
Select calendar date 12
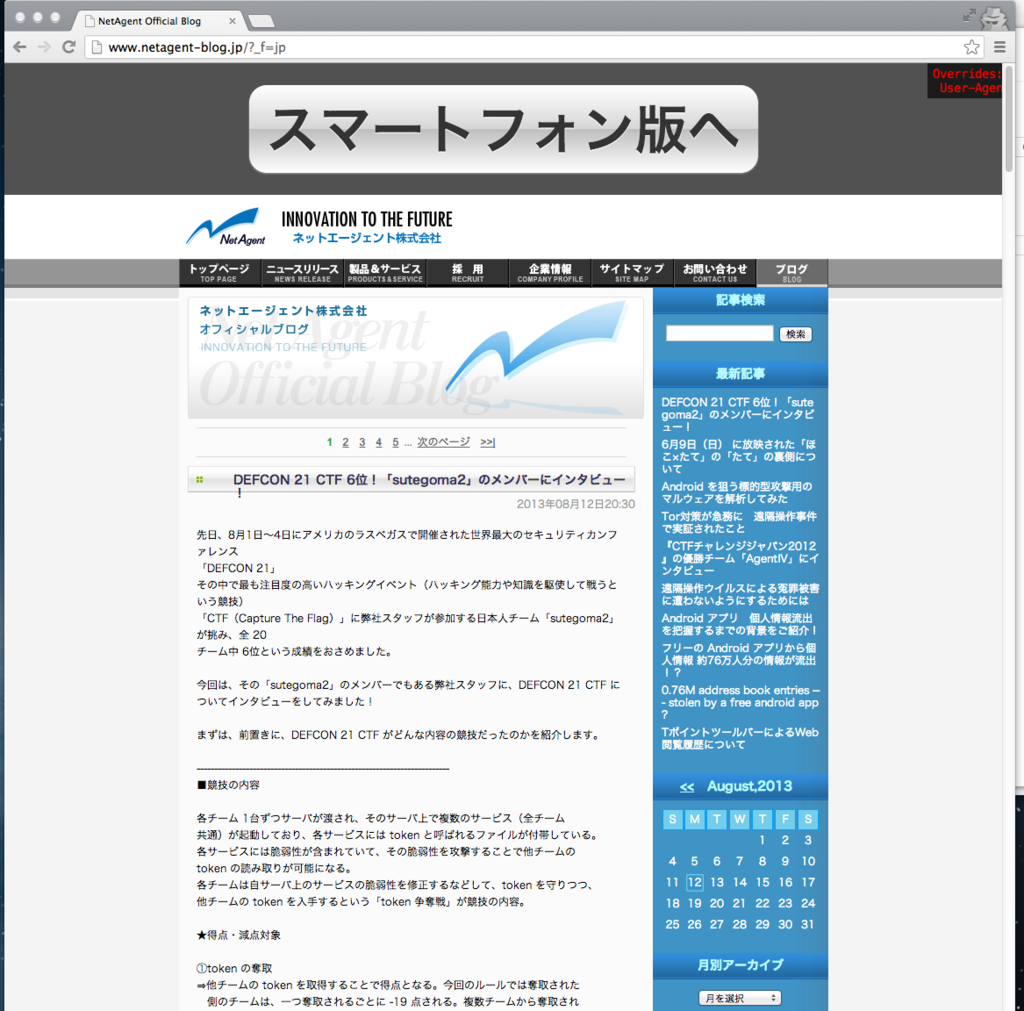pyautogui.click(x=694, y=882)
